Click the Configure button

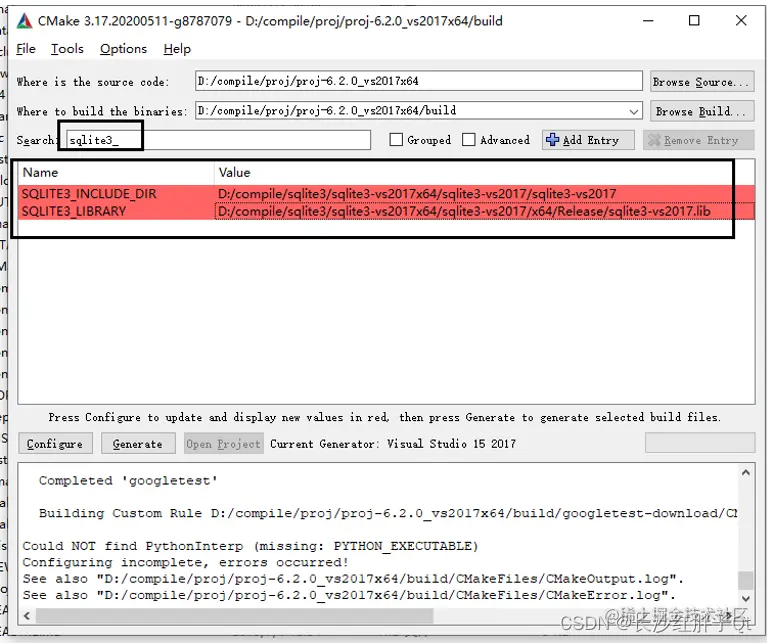point(55,443)
